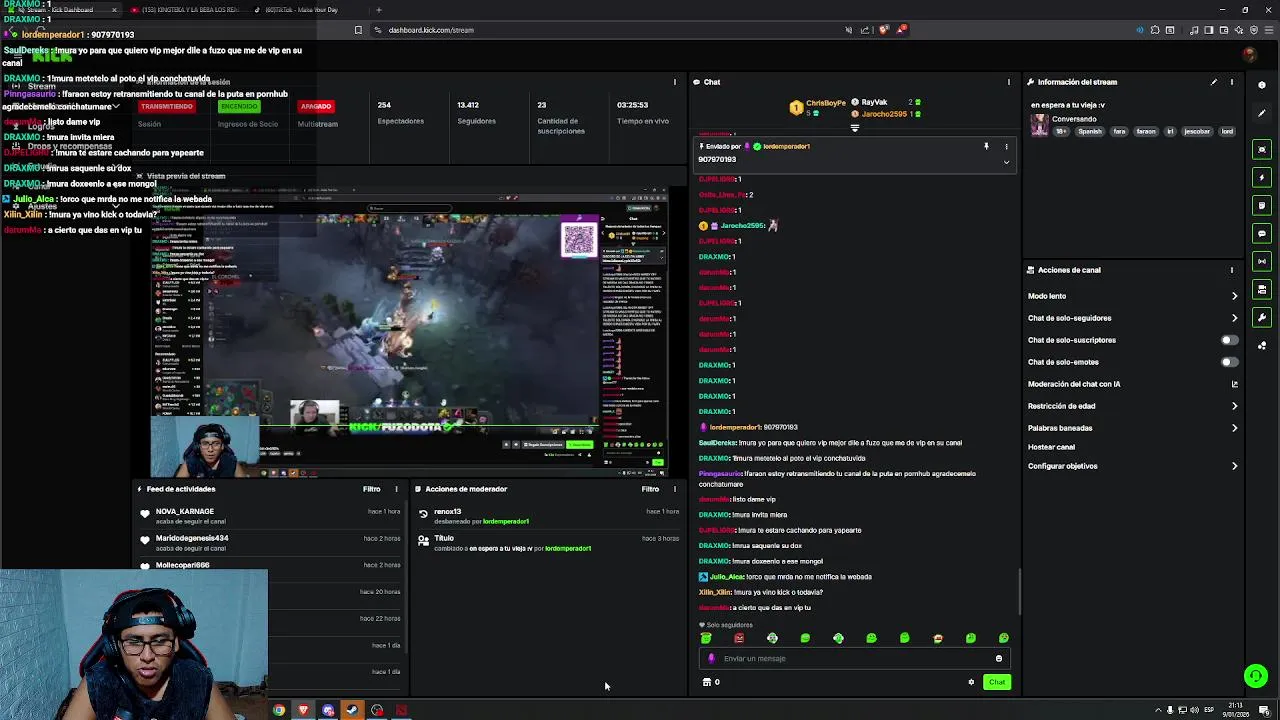Click the stream category thumbnail beside Conversando
The width and height of the screenshot is (1280, 720).
[x=1039, y=124]
